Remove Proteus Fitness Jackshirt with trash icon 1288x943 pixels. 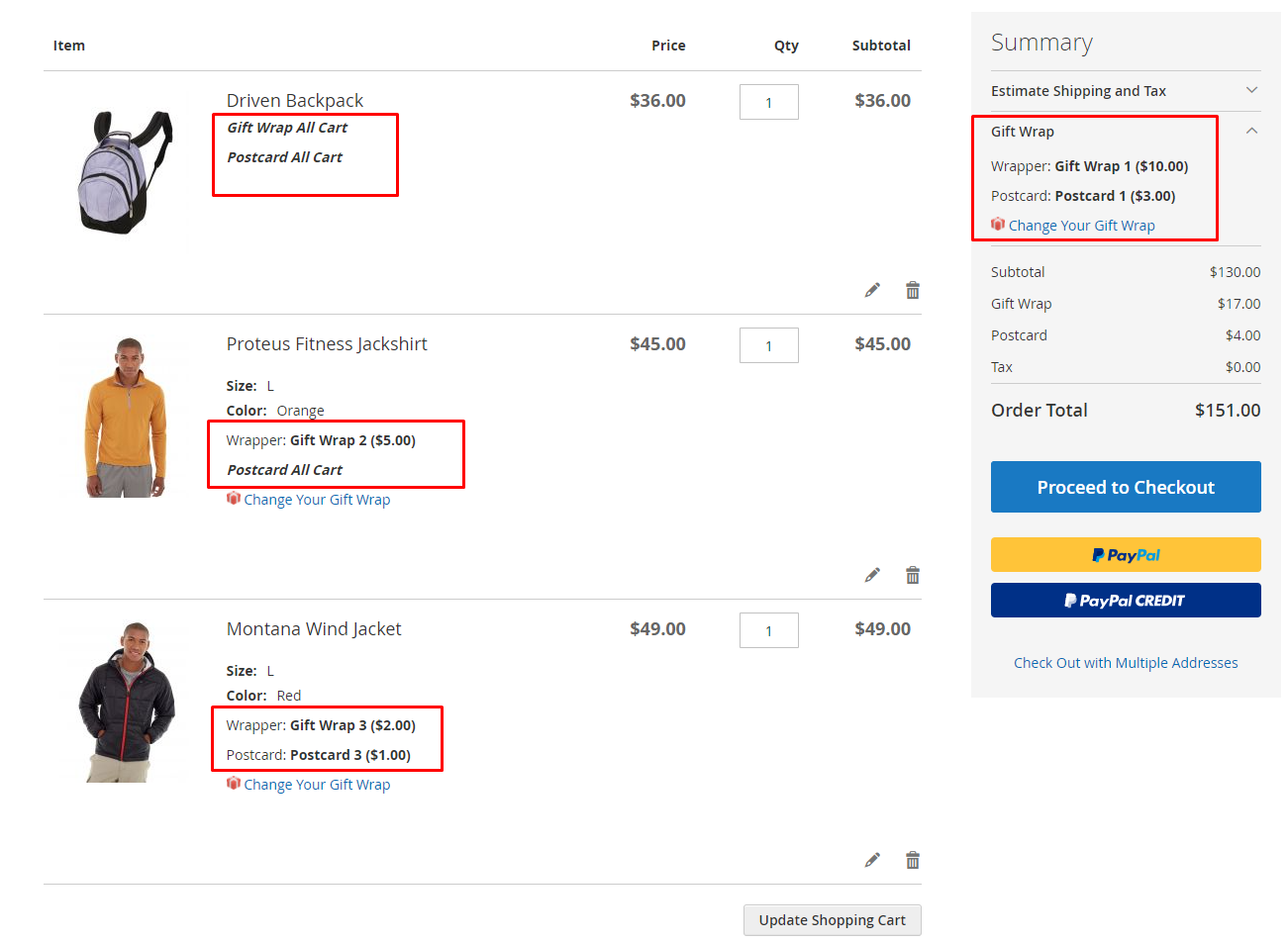point(912,575)
